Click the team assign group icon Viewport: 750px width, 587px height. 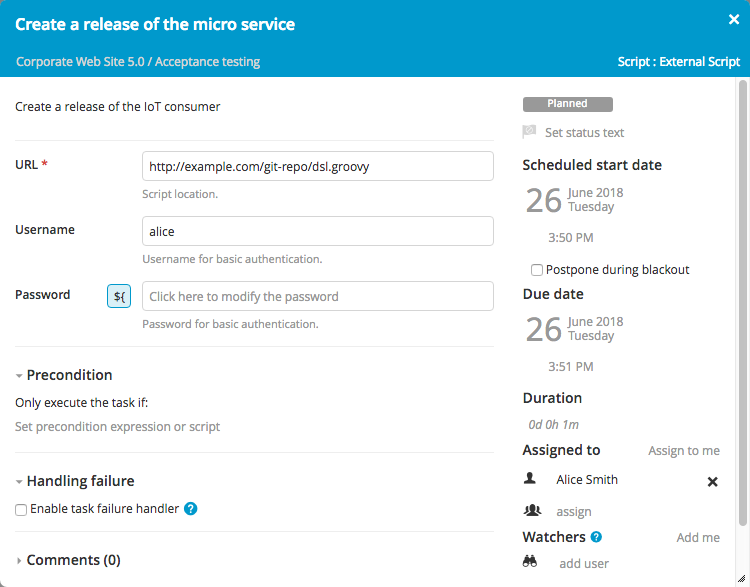click(531, 511)
